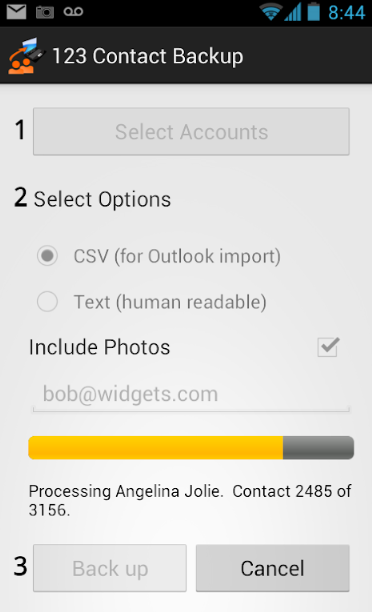Select CSV (for Outlook import) radio option
Viewport: 372px width, 612px height.
(47, 256)
